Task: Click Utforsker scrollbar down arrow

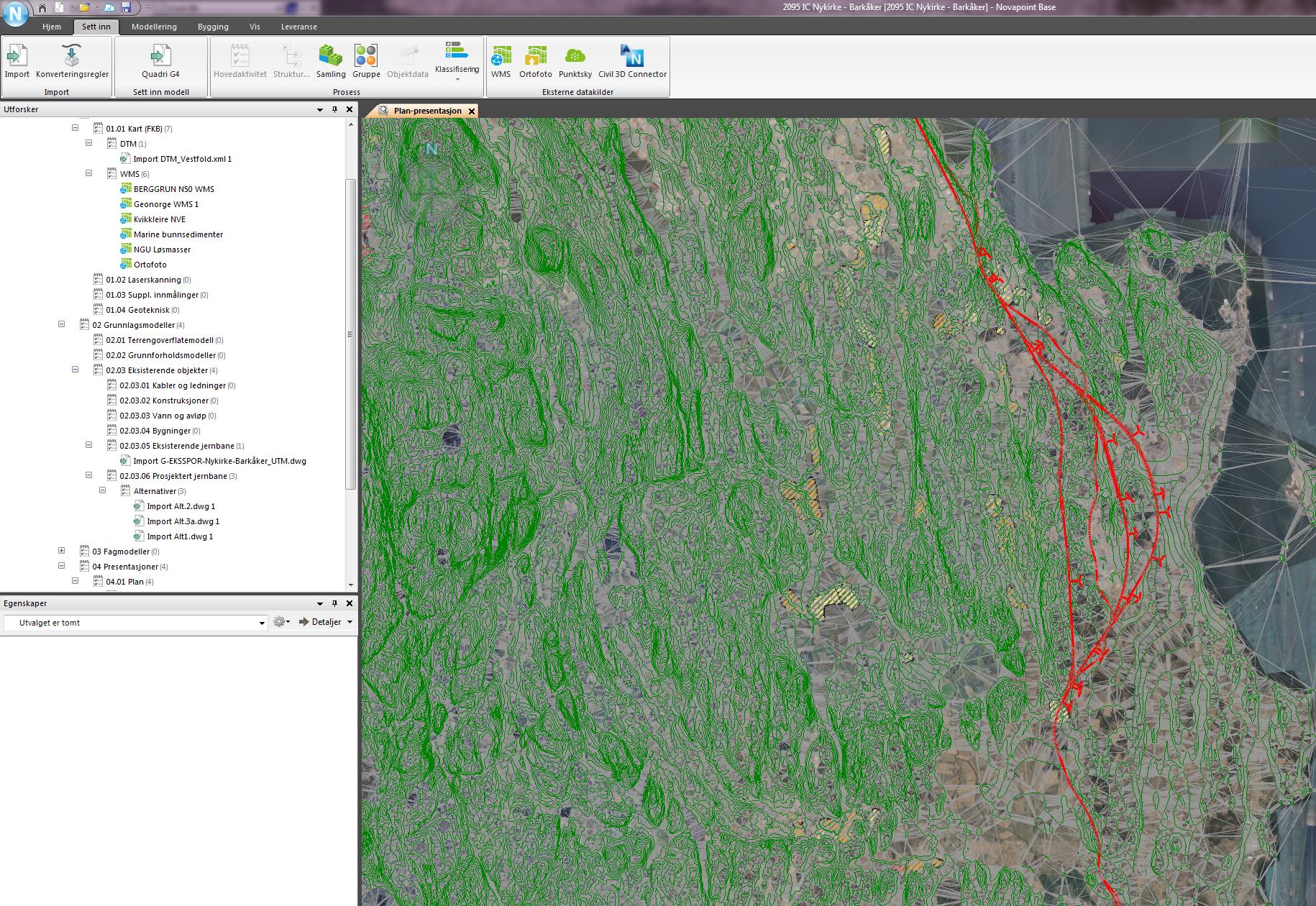Action: [351, 585]
